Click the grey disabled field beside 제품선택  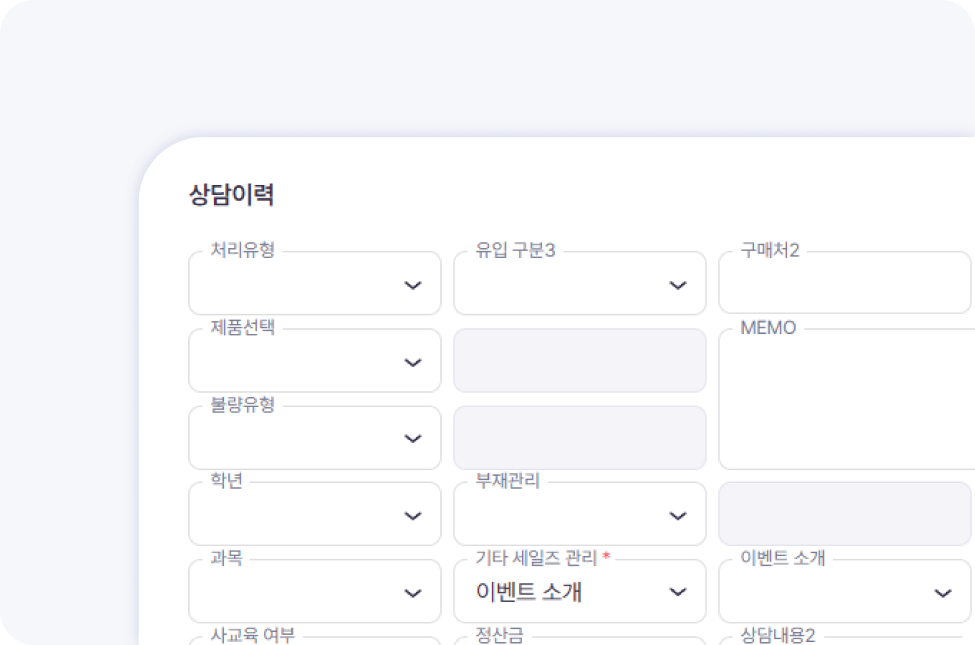[579, 361]
